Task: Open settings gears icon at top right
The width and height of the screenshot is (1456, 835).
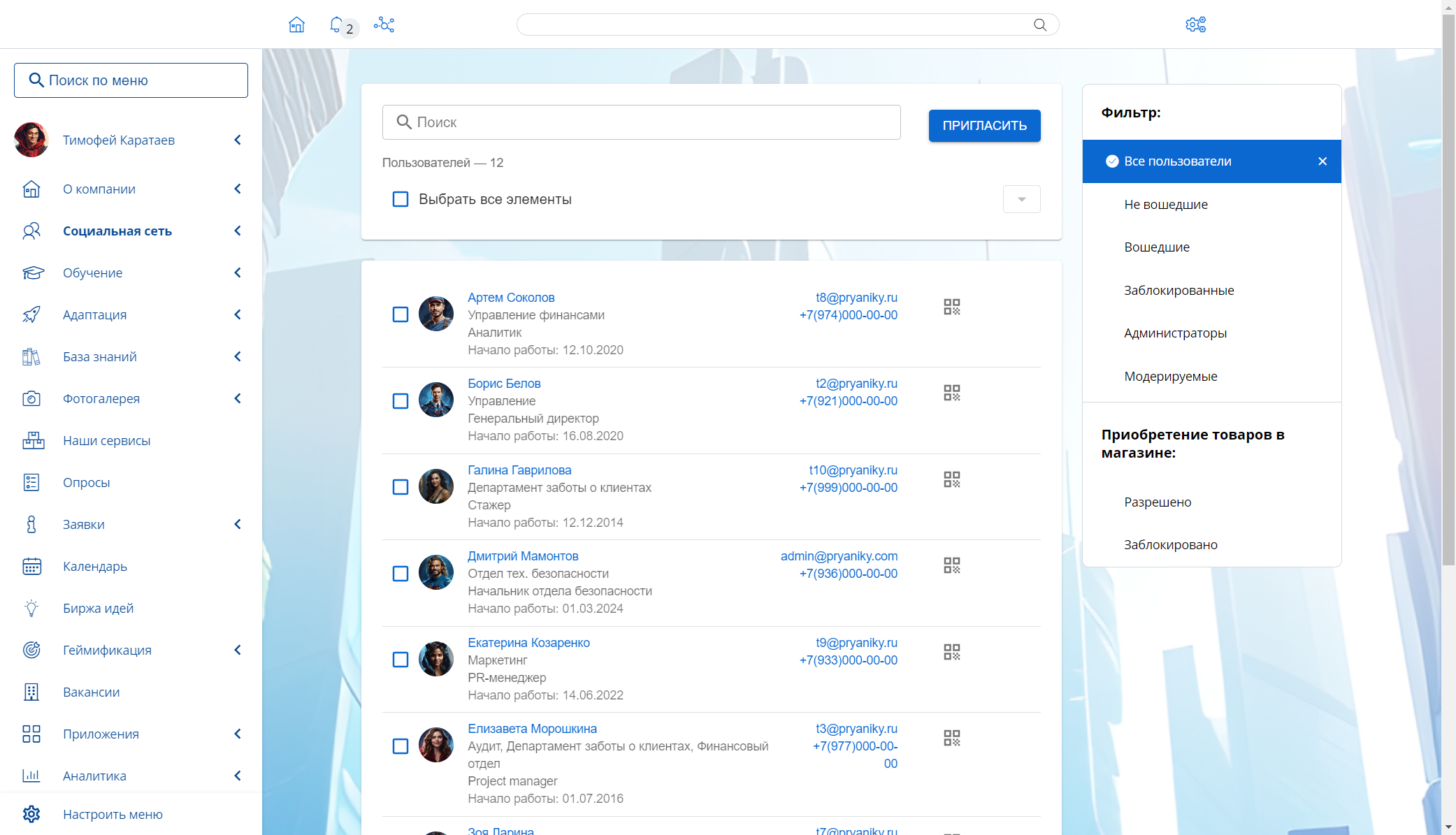Action: pos(1195,25)
